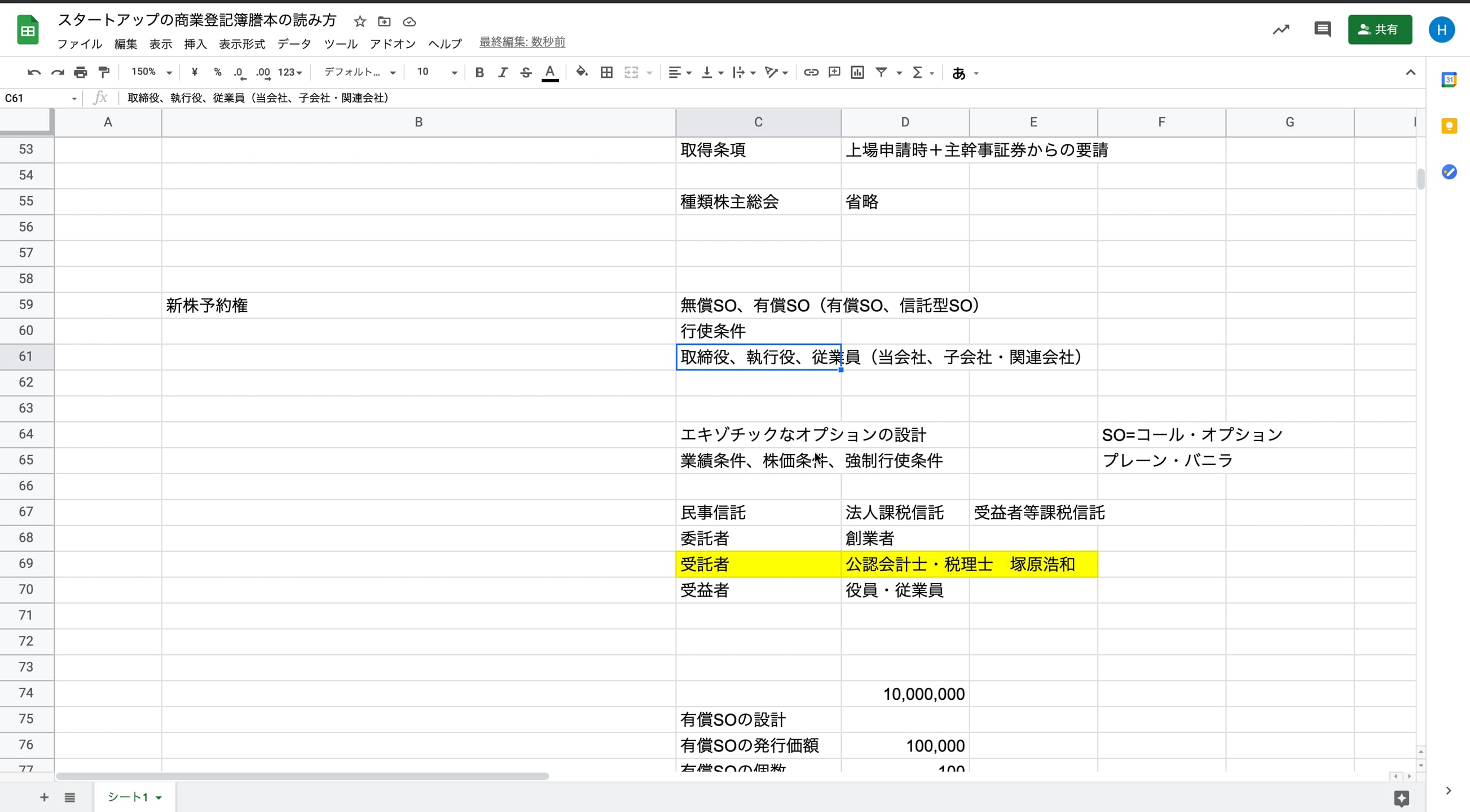Click the 共有 share button
1470x812 pixels.
(1380, 30)
